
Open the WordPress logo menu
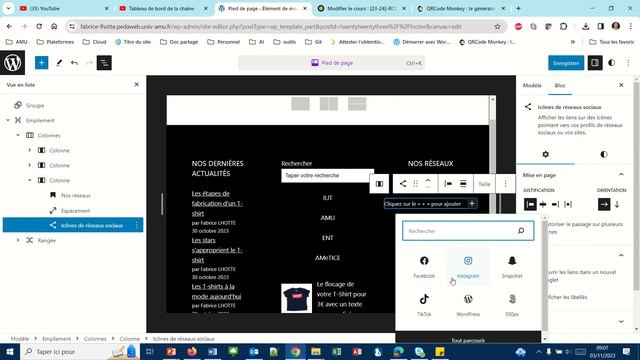coord(12,63)
